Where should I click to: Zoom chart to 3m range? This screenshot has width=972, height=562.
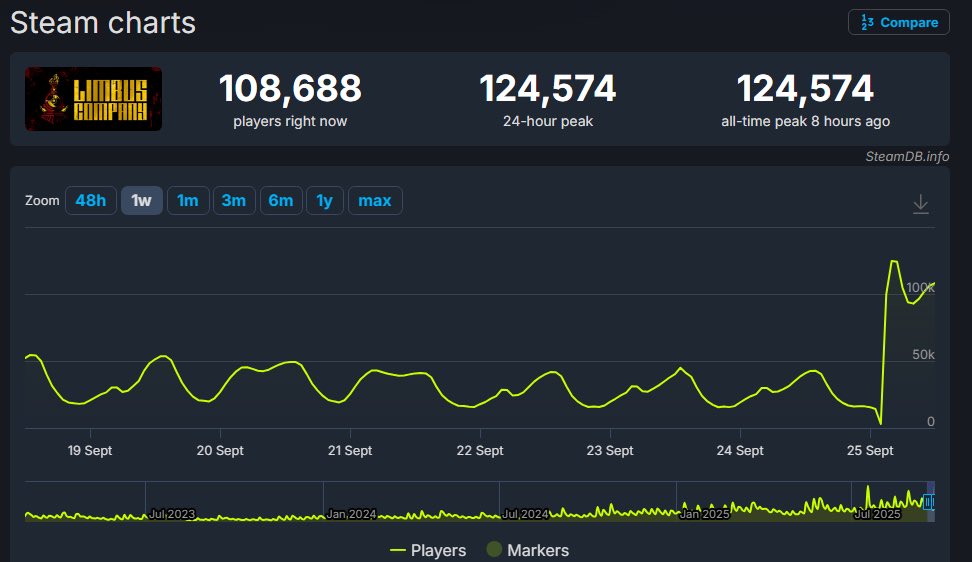(233, 201)
